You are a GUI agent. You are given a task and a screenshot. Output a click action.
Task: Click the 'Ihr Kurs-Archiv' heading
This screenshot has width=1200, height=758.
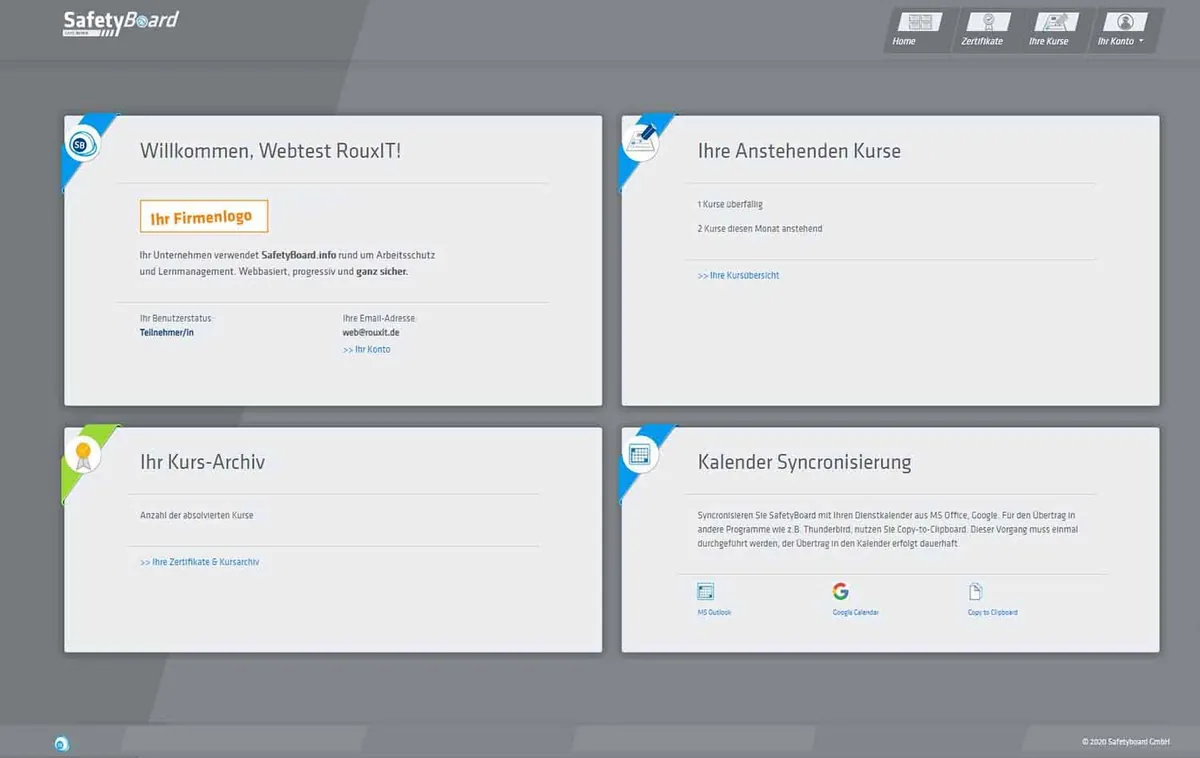(202, 462)
